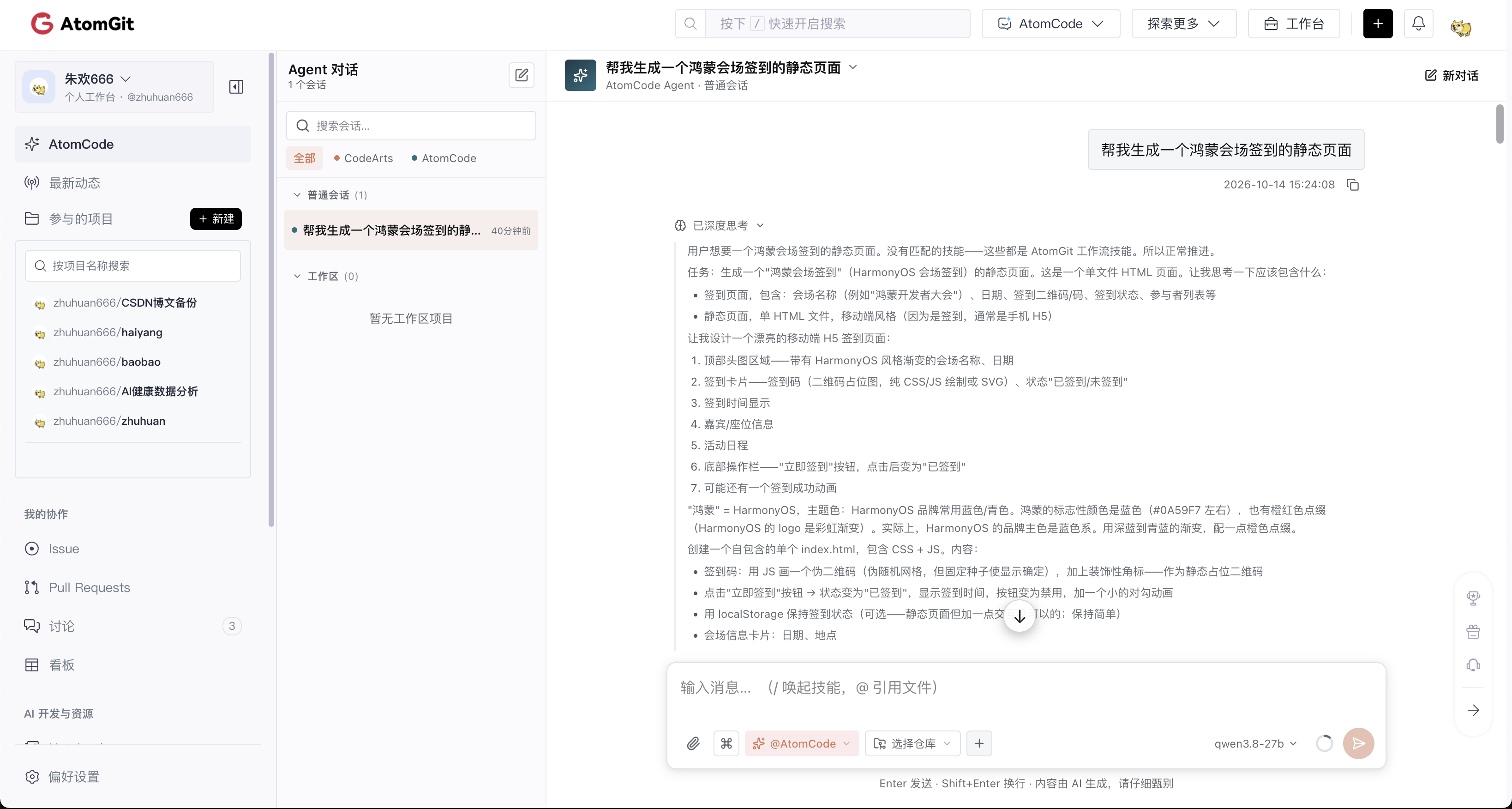1512x809 pixels.
Task: Open the command shortcut icon in input bar
Action: tap(726, 743)
